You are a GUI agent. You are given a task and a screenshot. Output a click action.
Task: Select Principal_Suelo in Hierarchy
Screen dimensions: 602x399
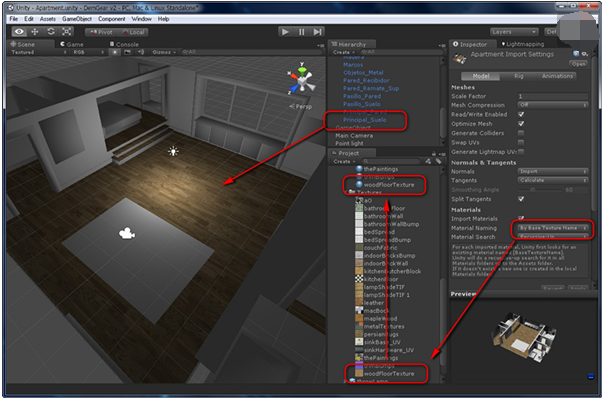click(x=365, y=120)
